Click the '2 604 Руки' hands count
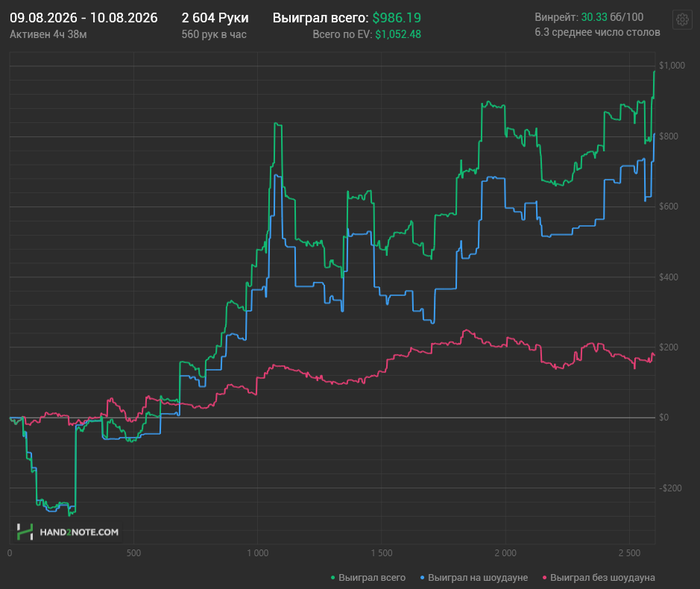 (215, 18)
